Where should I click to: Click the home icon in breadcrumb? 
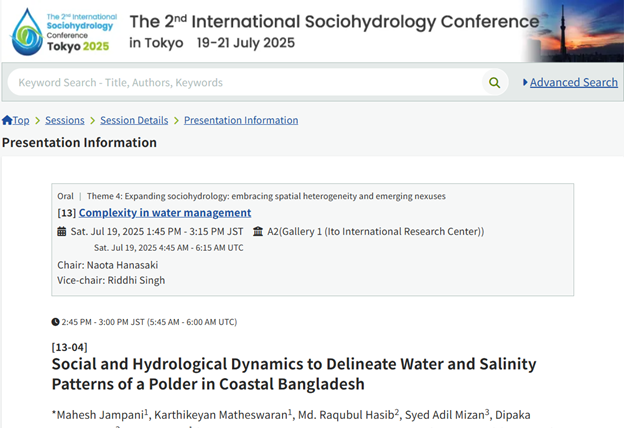point(7,121)
